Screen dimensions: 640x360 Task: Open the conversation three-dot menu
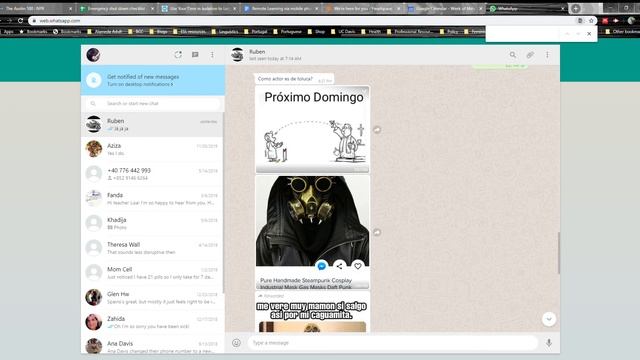[x=547, y=55]
